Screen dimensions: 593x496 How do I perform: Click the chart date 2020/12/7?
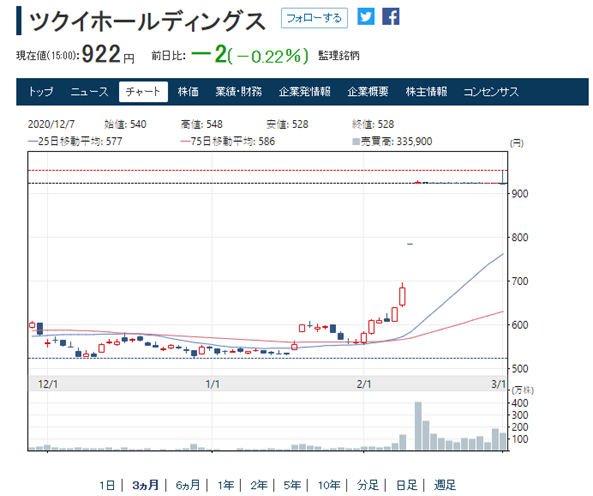51,124
